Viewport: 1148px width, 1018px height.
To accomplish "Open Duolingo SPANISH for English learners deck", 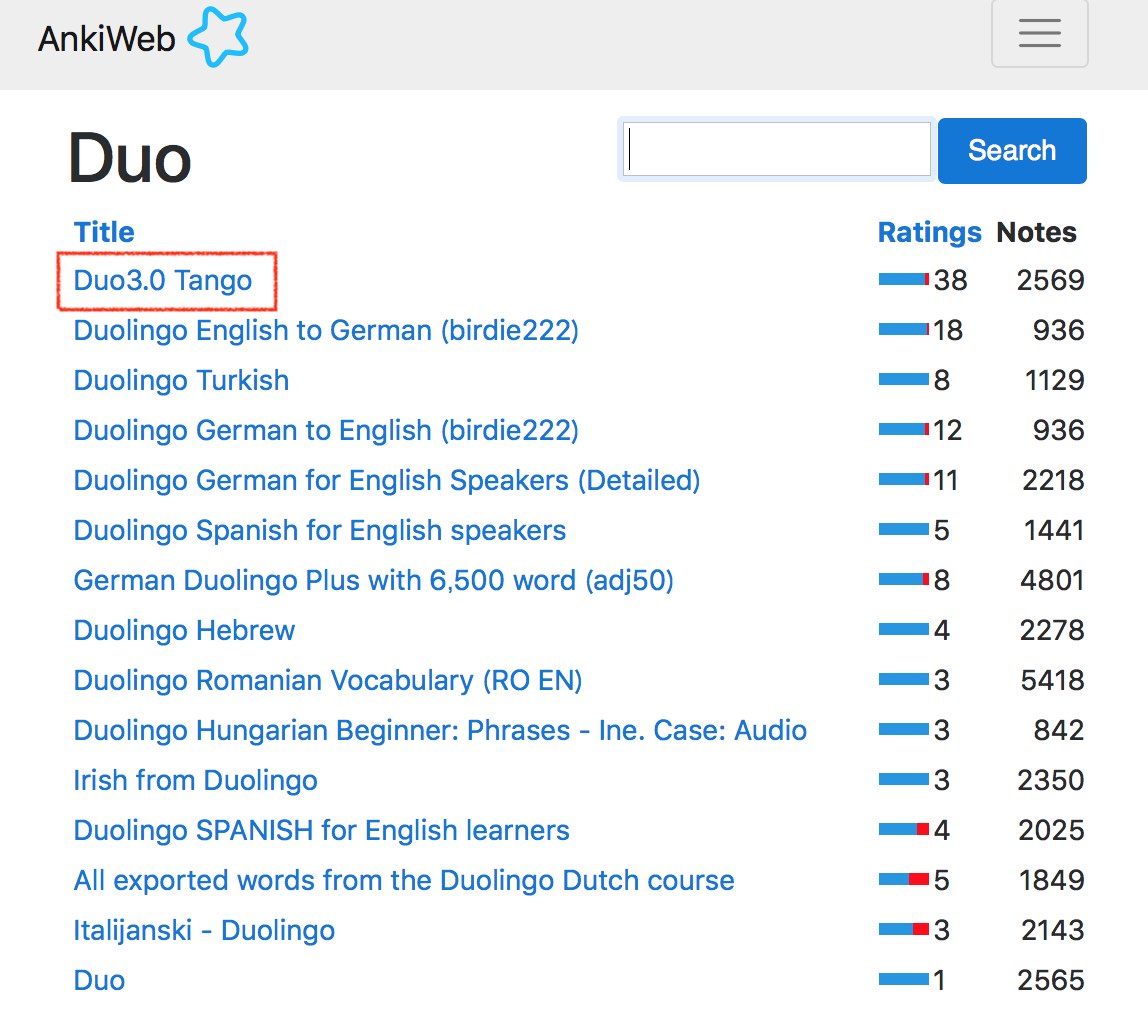I will 321,831.
